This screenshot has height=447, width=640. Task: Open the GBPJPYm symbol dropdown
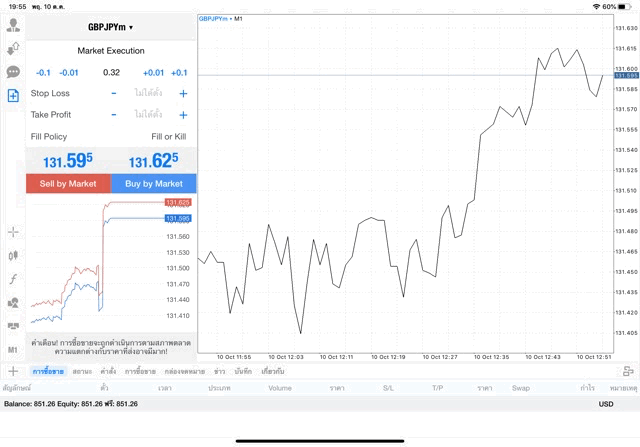coord(110,27)
